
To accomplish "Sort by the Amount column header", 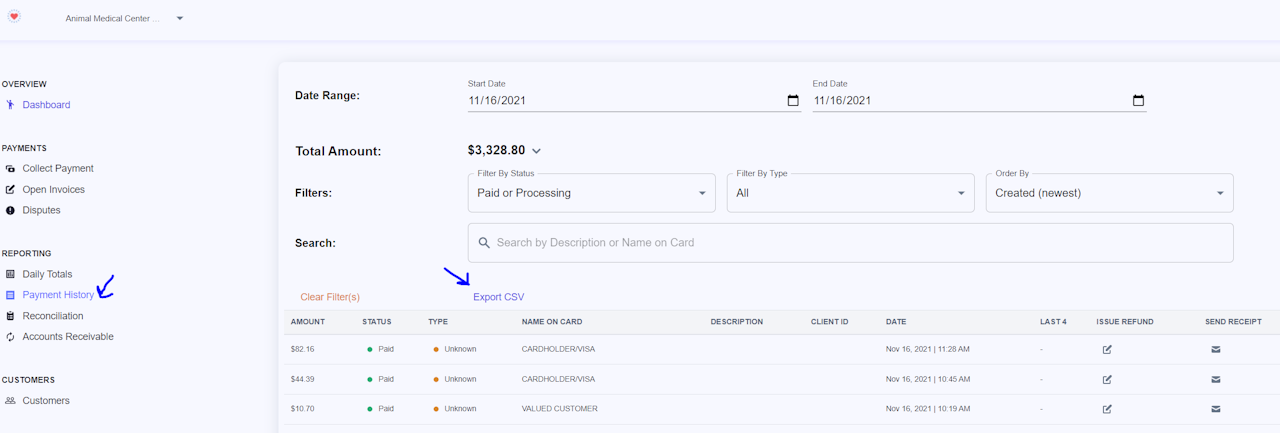I will coord(308,322).
